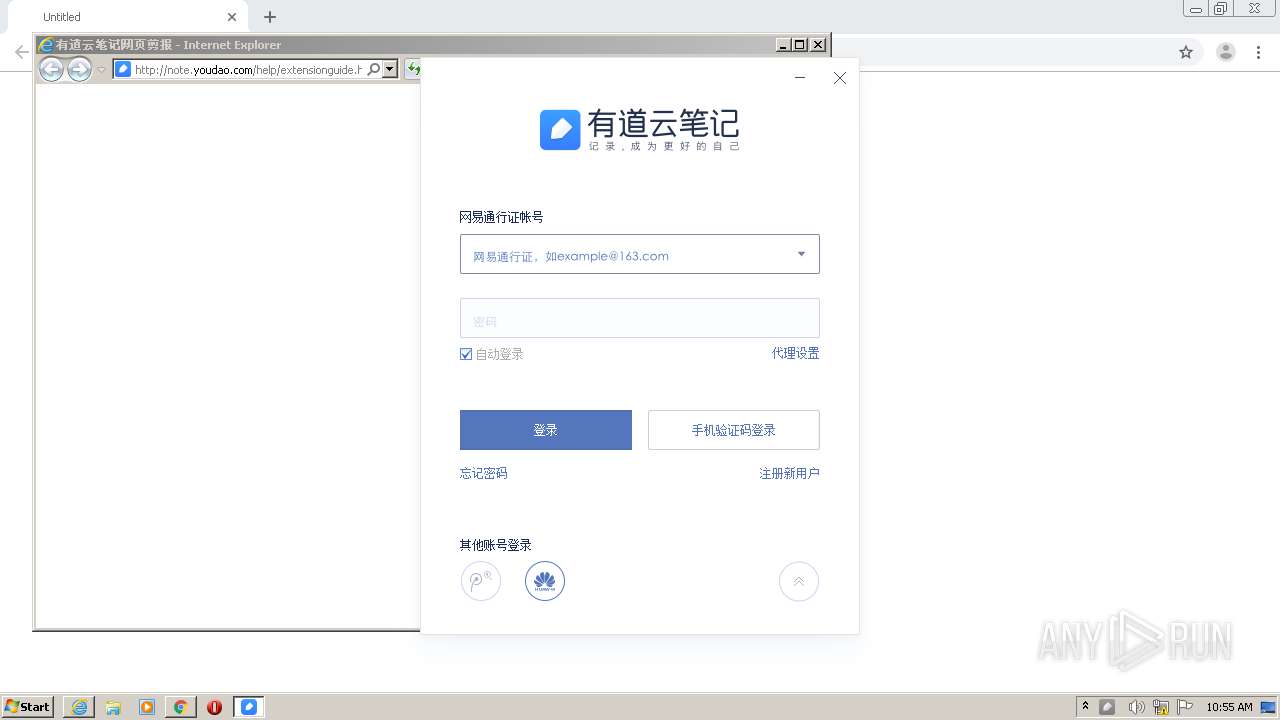Open a new tab with plus button
Image resolution: width=1280 pixels, height=720 pixels.
(270, 17)
